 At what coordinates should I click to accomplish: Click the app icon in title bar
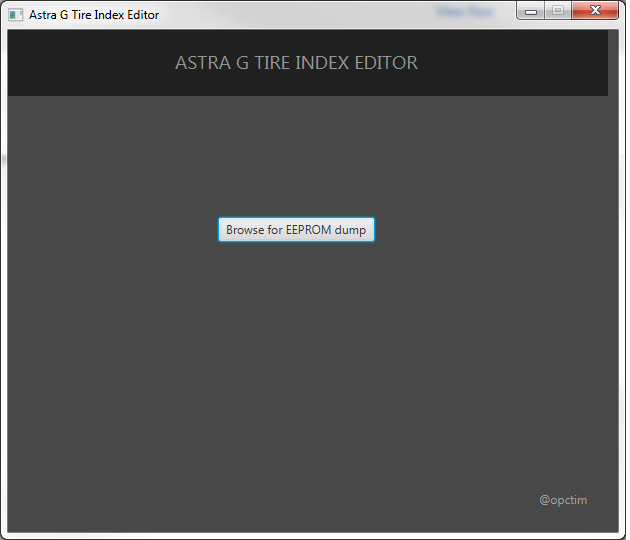(15, 15)
